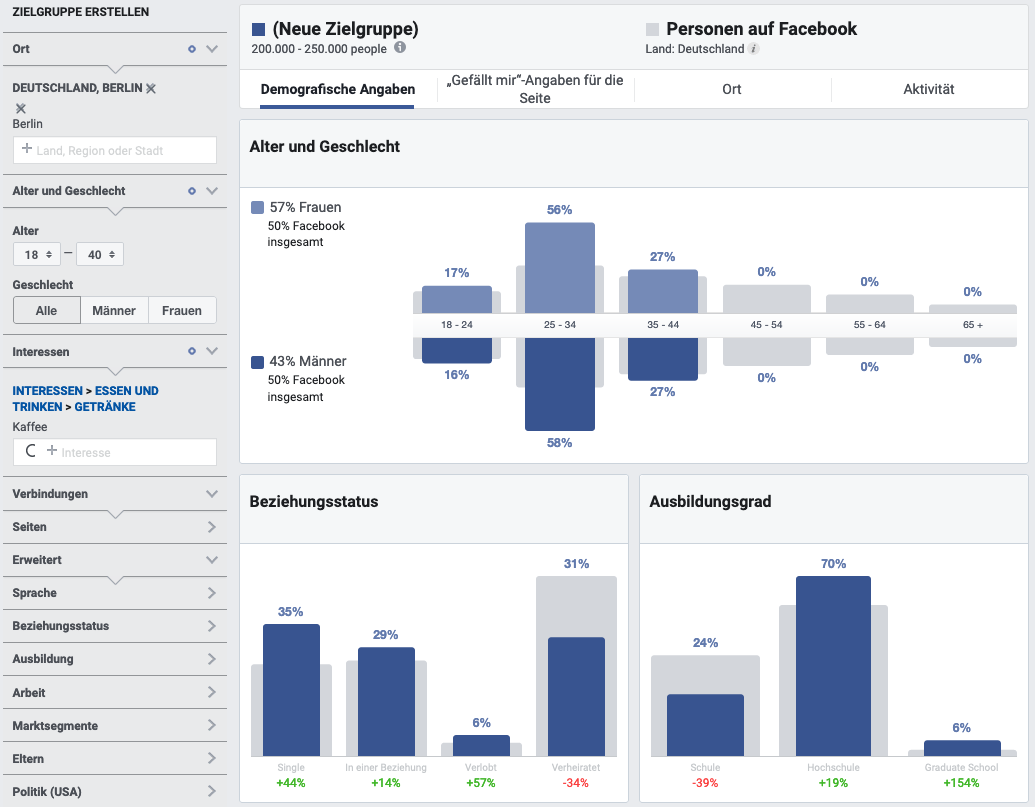Click blue dot in Interessen header
Screen dimensions: 1035x807
click(x=192, y=352)
